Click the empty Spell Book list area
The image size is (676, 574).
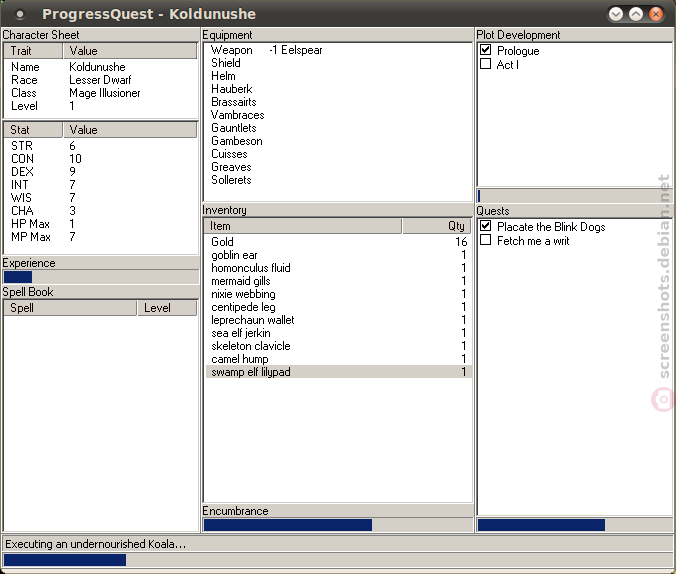coord(100,423)
